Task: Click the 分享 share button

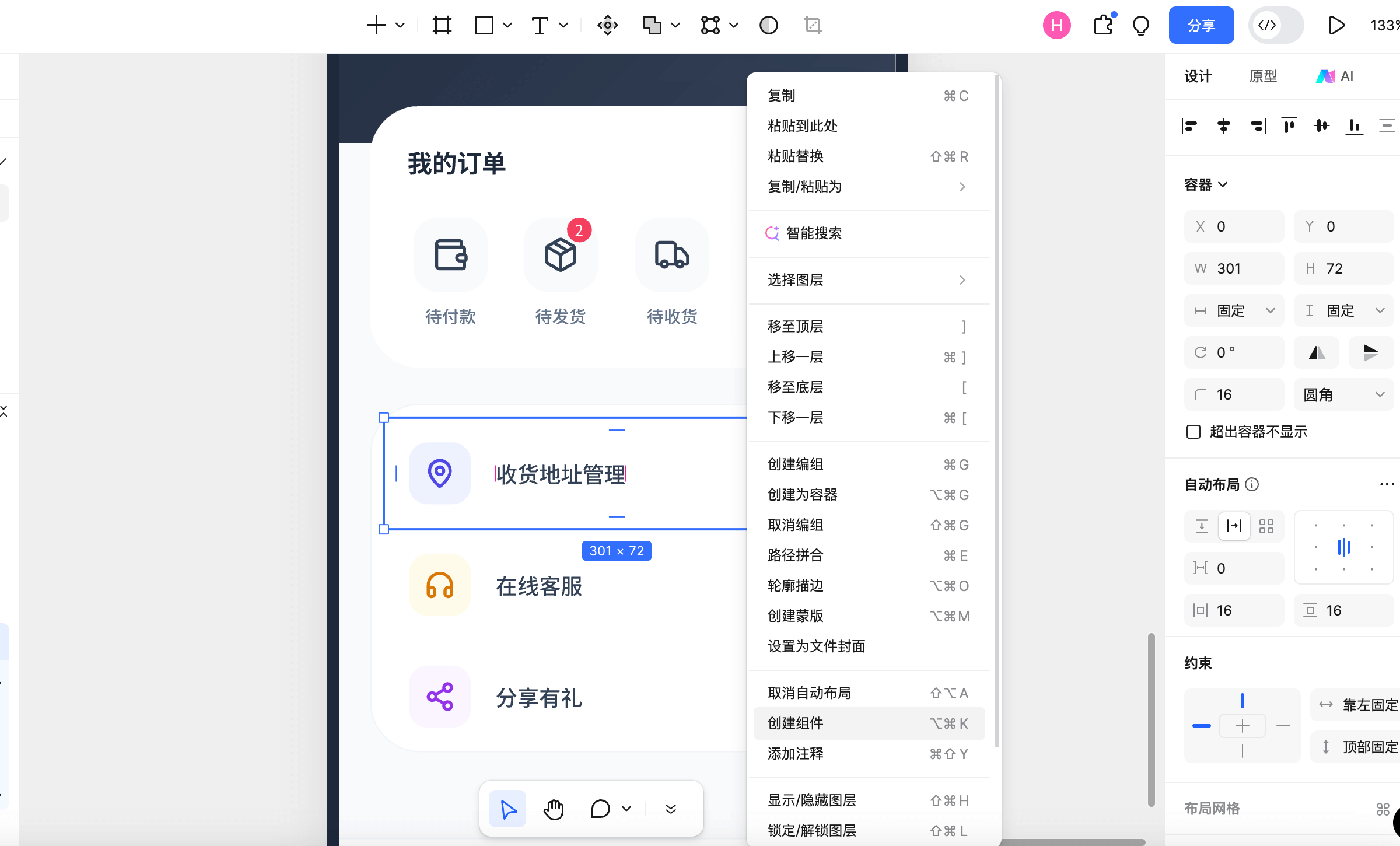Action: (1202, 25)
